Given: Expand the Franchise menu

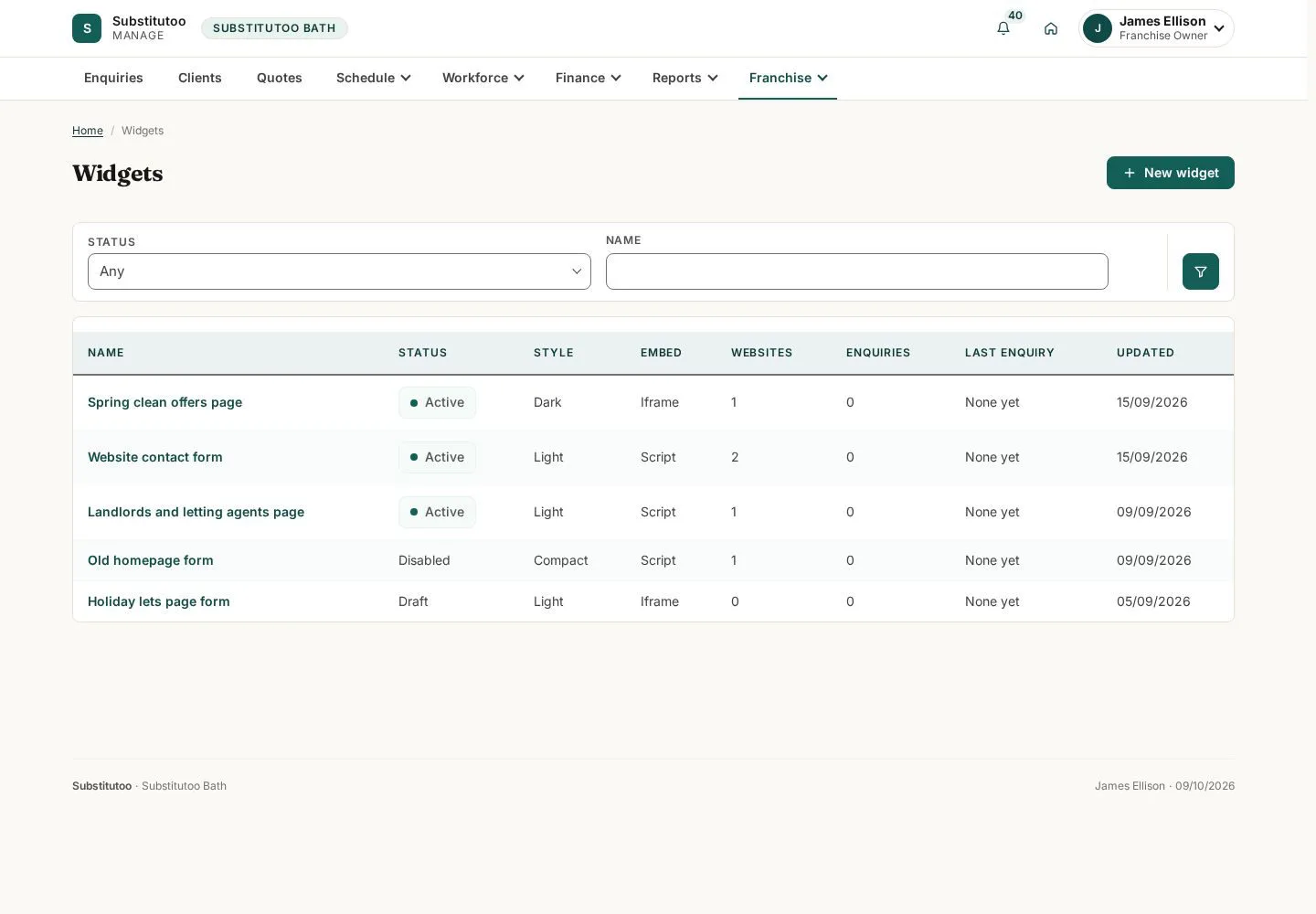Looking at the screenshot, I should (788, 78).
